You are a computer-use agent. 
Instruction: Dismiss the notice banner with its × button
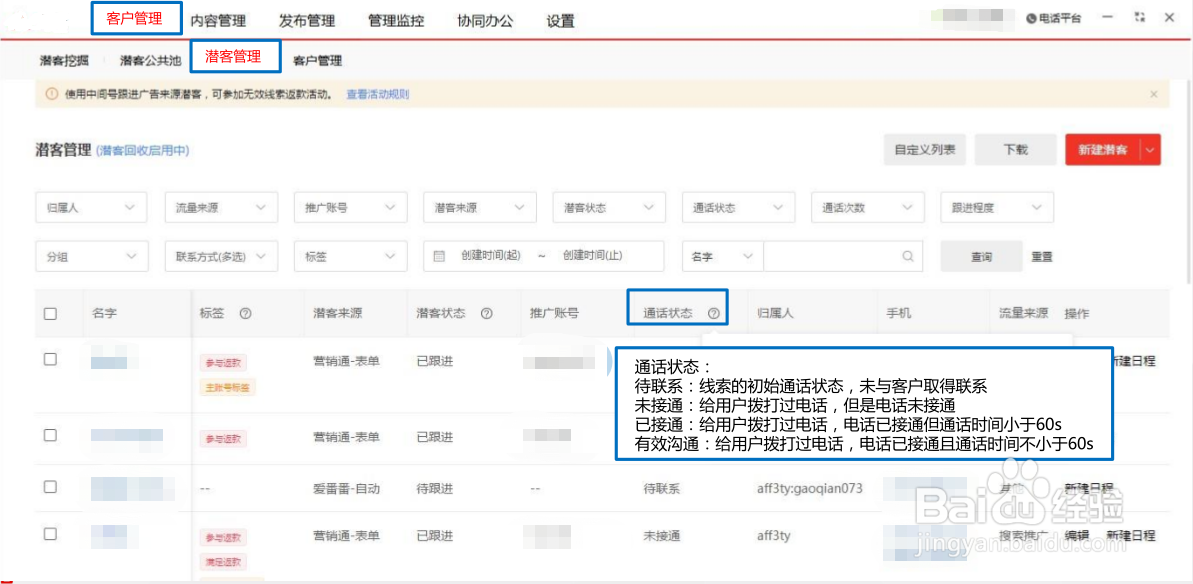pyautogui.click(x=1153, y=93)
